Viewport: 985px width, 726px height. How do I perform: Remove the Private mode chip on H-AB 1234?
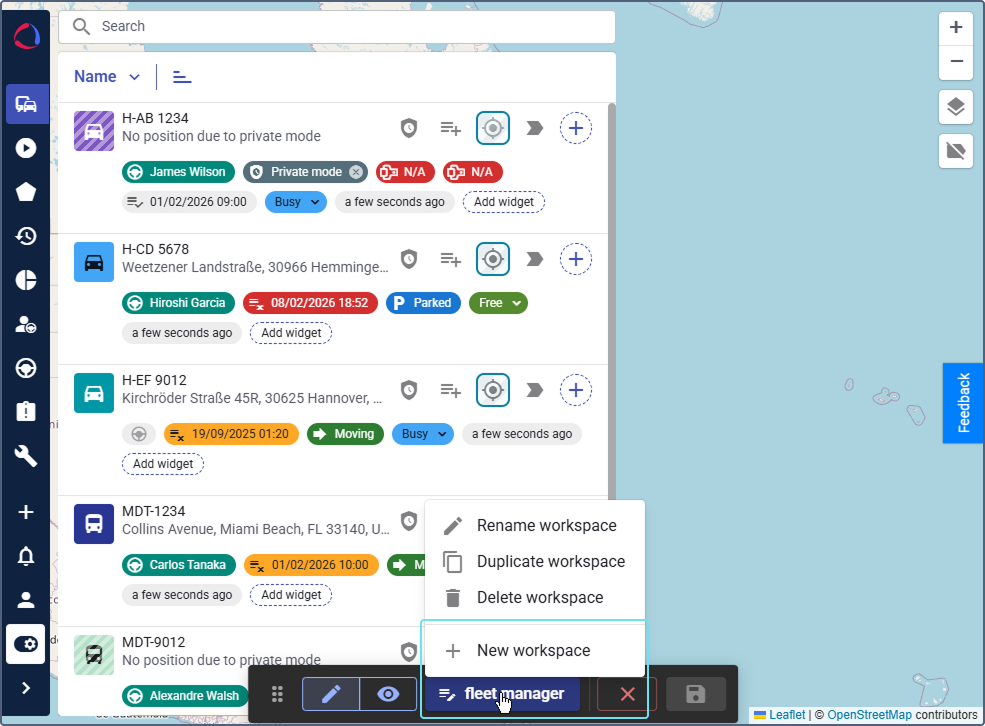pyautogui.click(x=356, y=172)
